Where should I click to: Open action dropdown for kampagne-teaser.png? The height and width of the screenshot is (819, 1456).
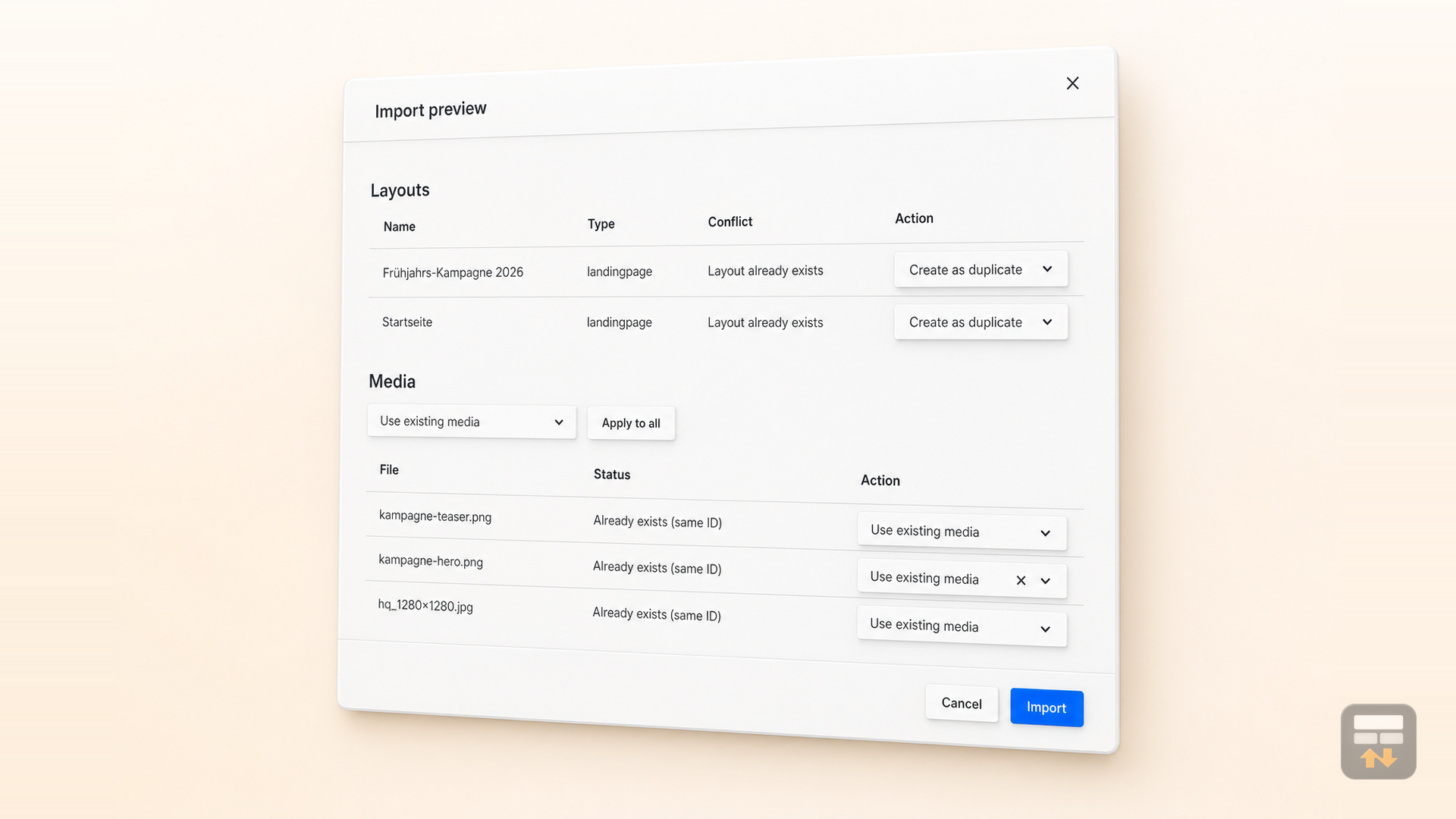point(962,531)
